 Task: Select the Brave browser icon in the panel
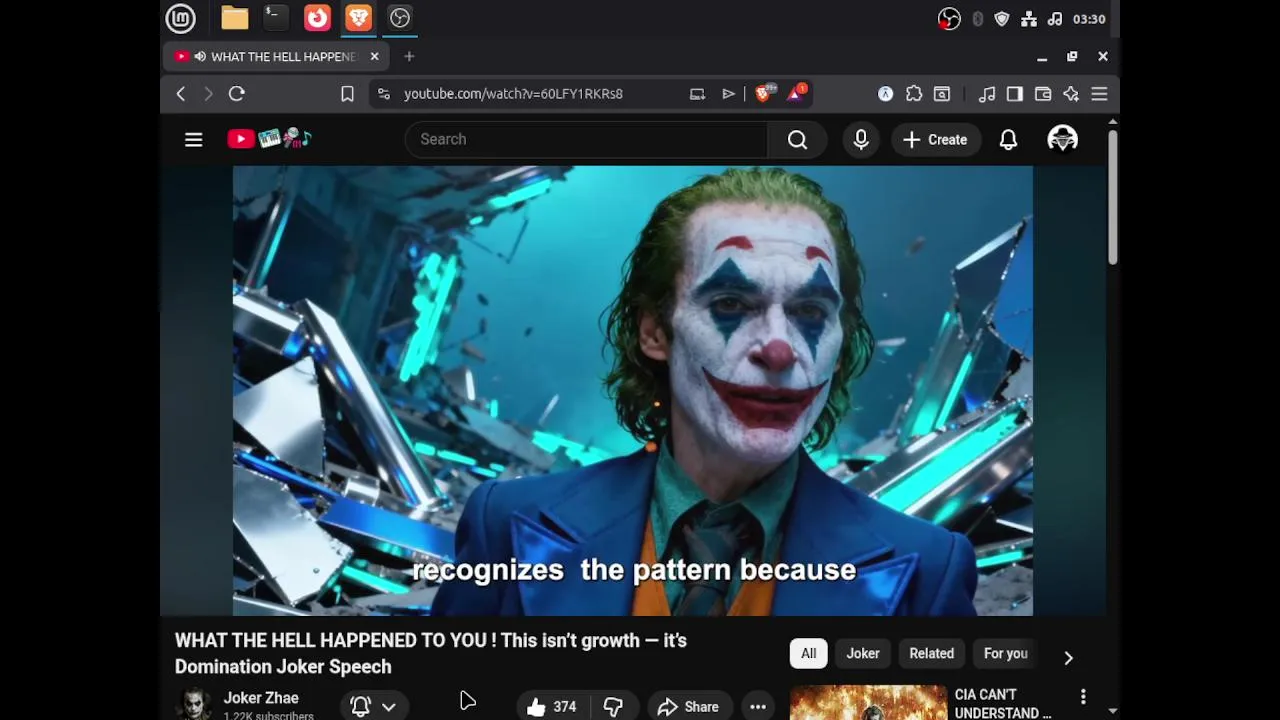pos(359,18)
